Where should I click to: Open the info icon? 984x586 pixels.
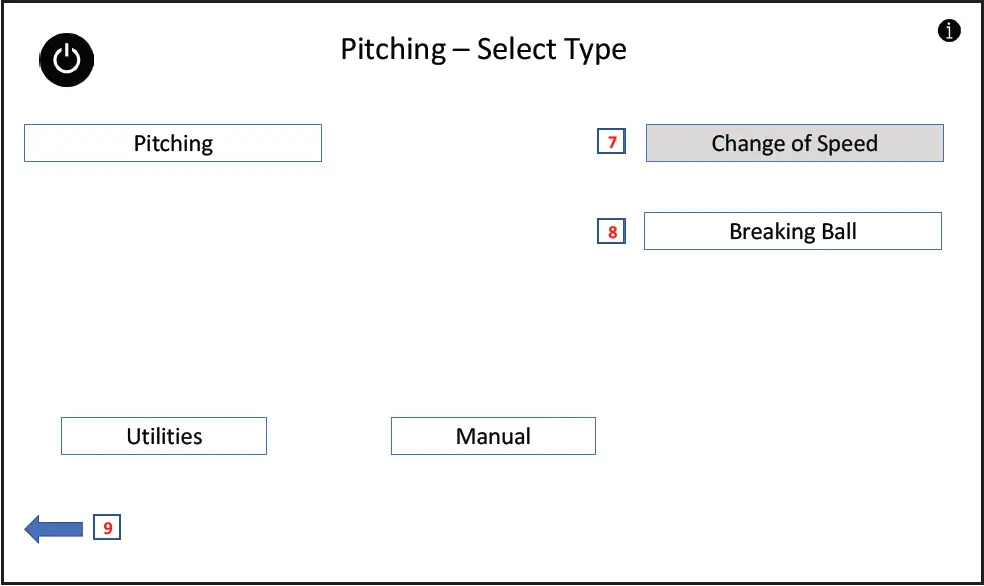[949, 31]
